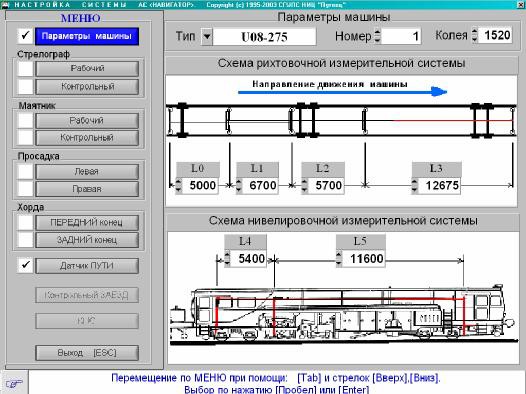The width and height of the screenshot is (526, 394).
Task: Click the L1 value 6700 field
Action: [261, 185]
